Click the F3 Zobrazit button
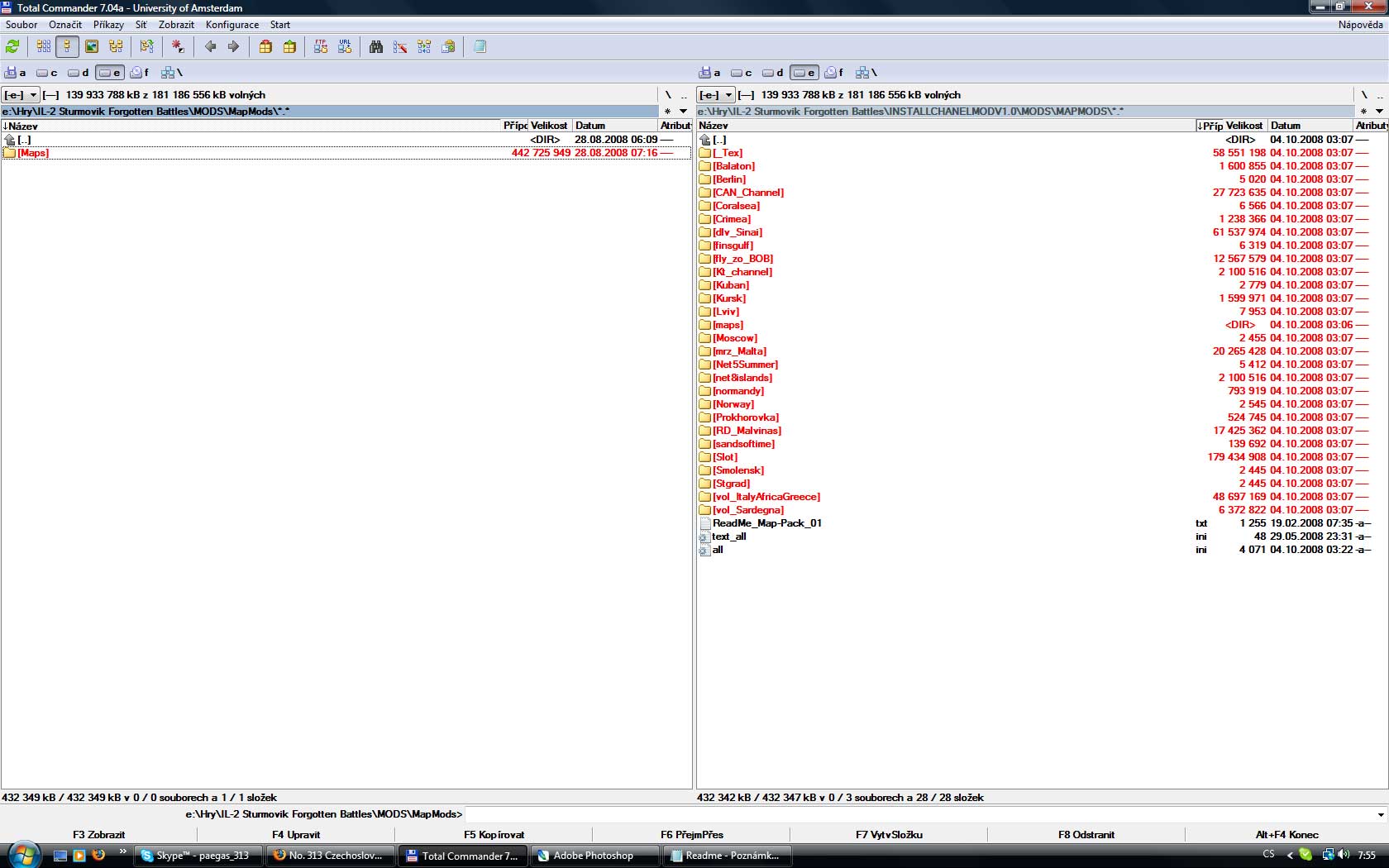 (x=99, y=835)
